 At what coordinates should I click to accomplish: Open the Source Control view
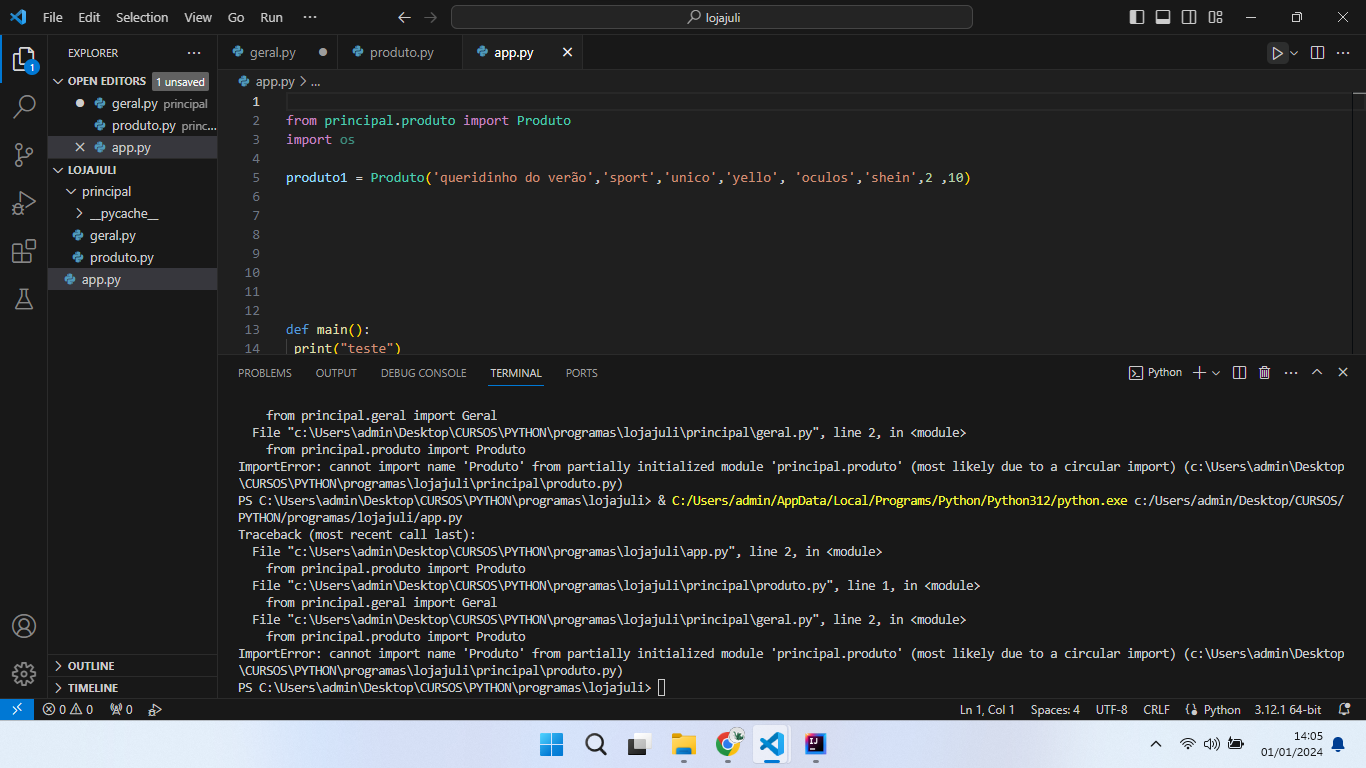(x=24, y=154)
